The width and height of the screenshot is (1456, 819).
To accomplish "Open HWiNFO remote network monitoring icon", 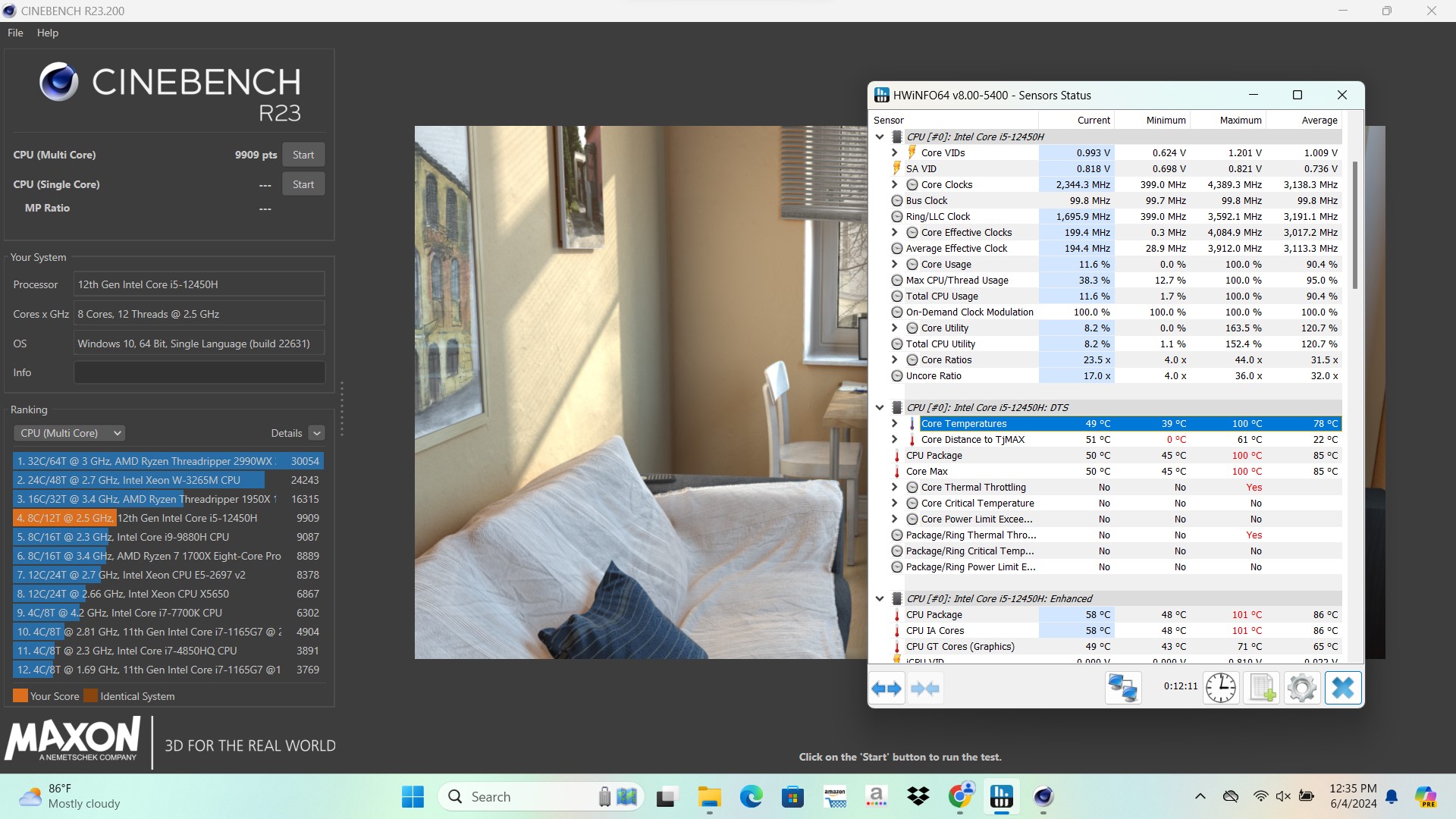I will click(1123, 689).
